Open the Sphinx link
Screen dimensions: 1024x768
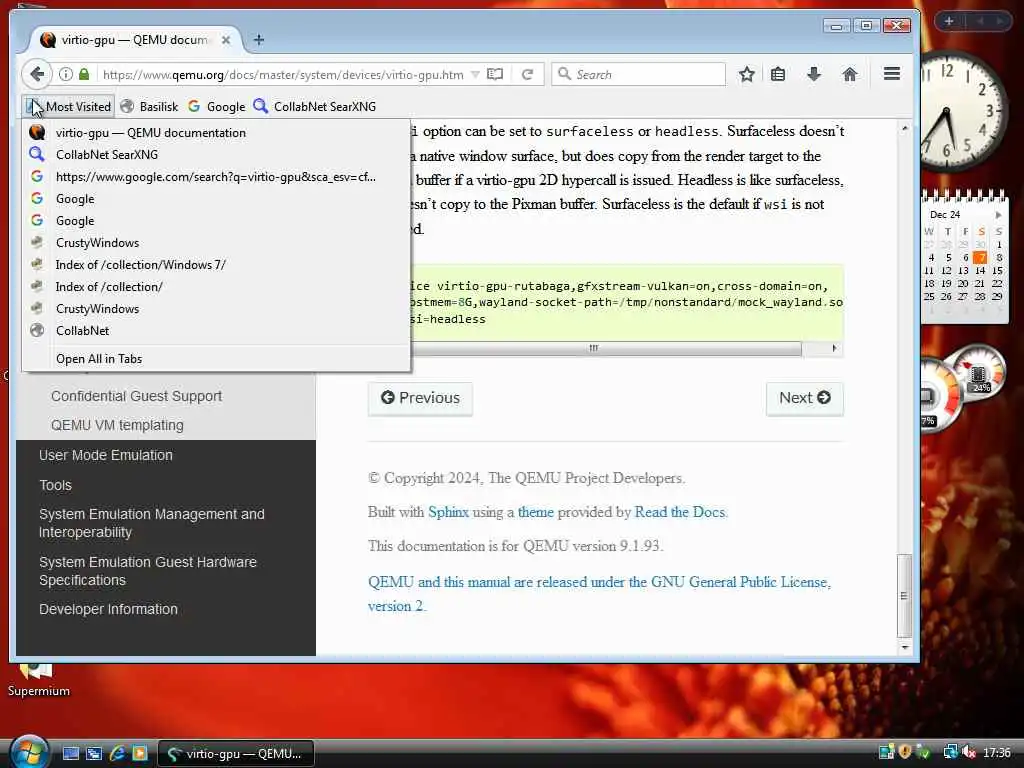(x=448, y=512)
